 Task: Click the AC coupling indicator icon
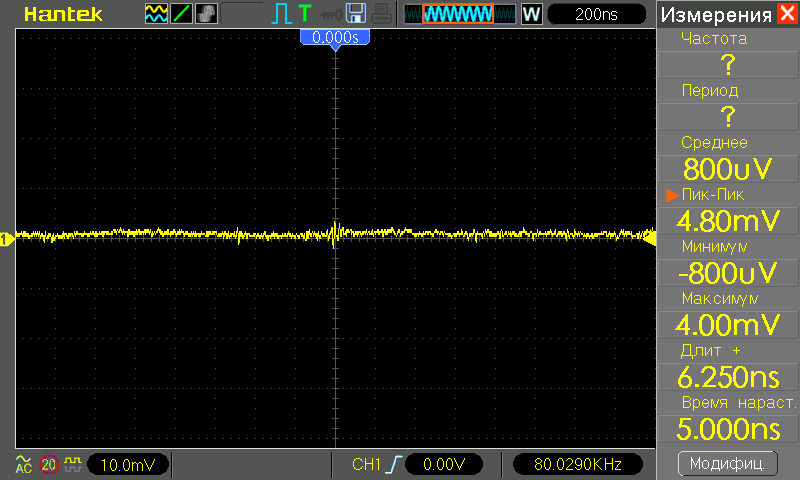click(x=23, y=464)
